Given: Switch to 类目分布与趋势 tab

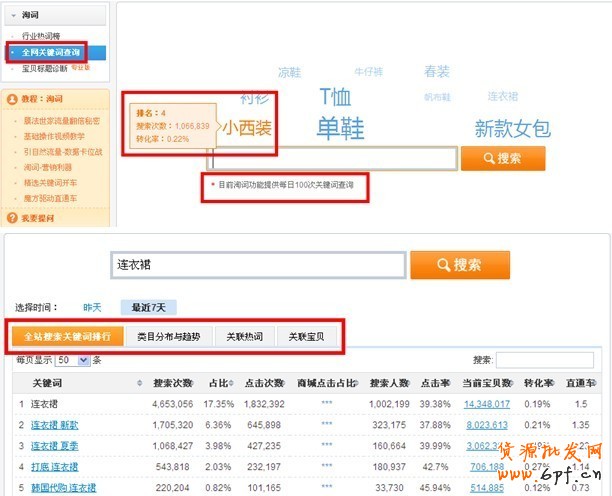Looking at the screenshot, I should pos(168,336).
